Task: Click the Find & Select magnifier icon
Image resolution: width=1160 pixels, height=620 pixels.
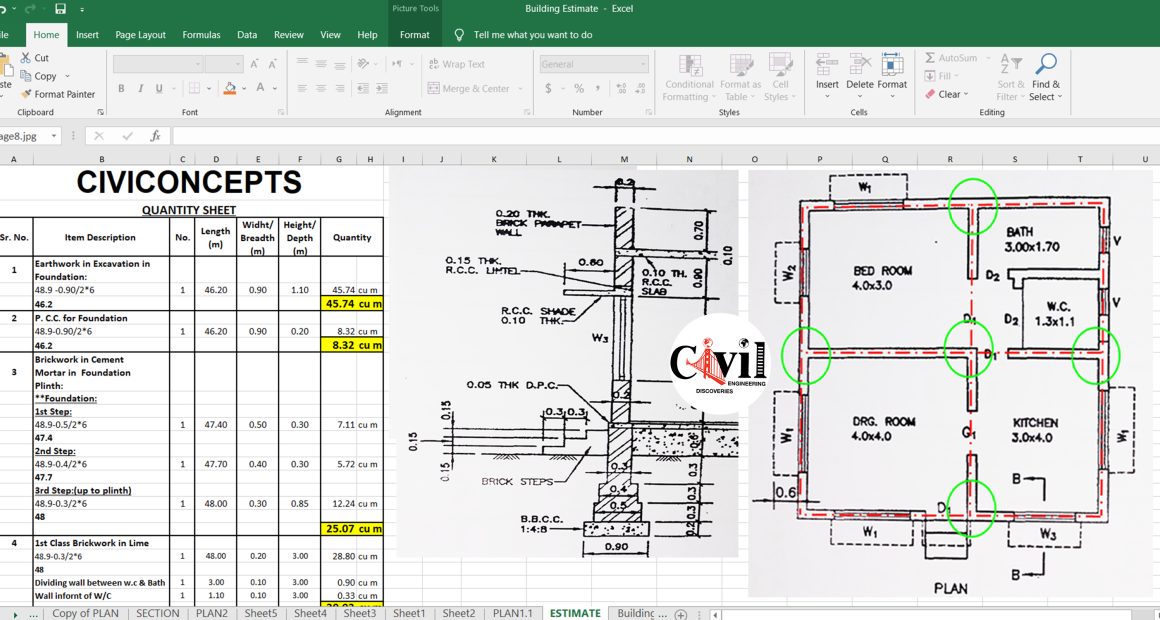Action: tap(1045, 64)
